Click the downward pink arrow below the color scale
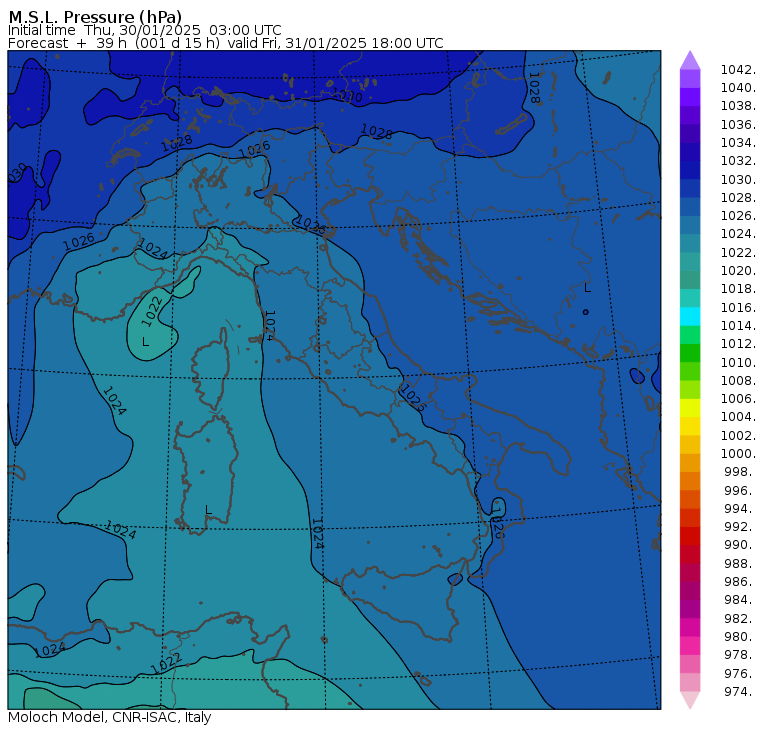Viewport: 760px width, 731px height. (690, 700)
